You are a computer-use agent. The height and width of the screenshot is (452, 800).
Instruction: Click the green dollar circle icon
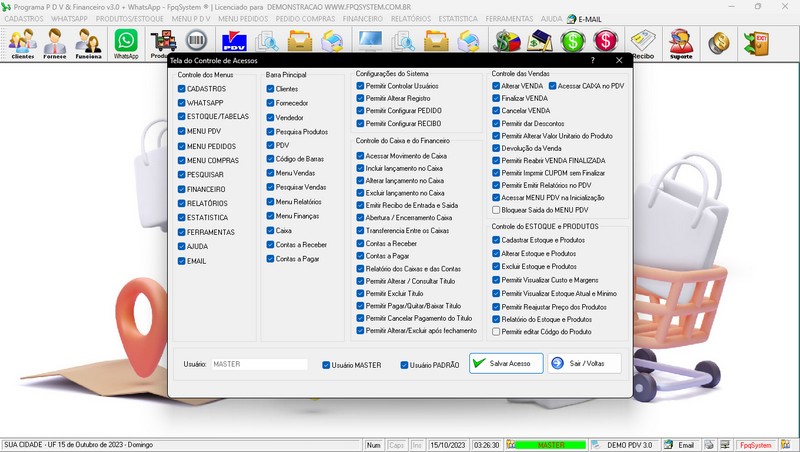[573, 41]
